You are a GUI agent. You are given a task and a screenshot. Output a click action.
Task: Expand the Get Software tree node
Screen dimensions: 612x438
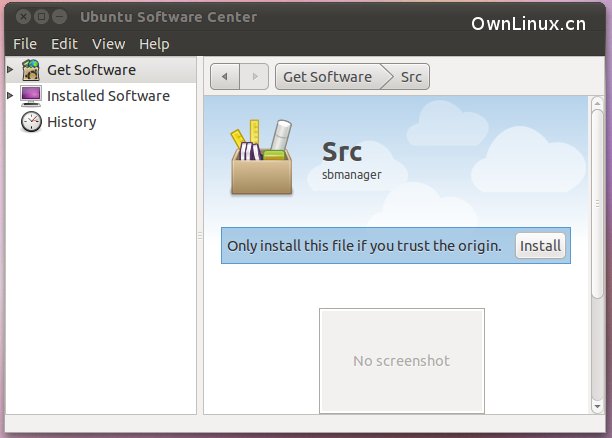pyautogui.click(x=10, y=70)
